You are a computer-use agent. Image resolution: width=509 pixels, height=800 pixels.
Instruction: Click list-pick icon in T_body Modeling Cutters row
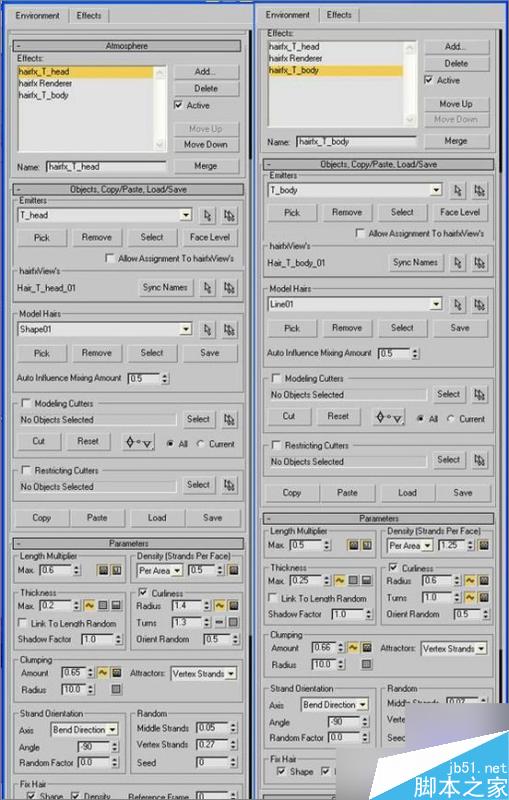tap(479, 394)
